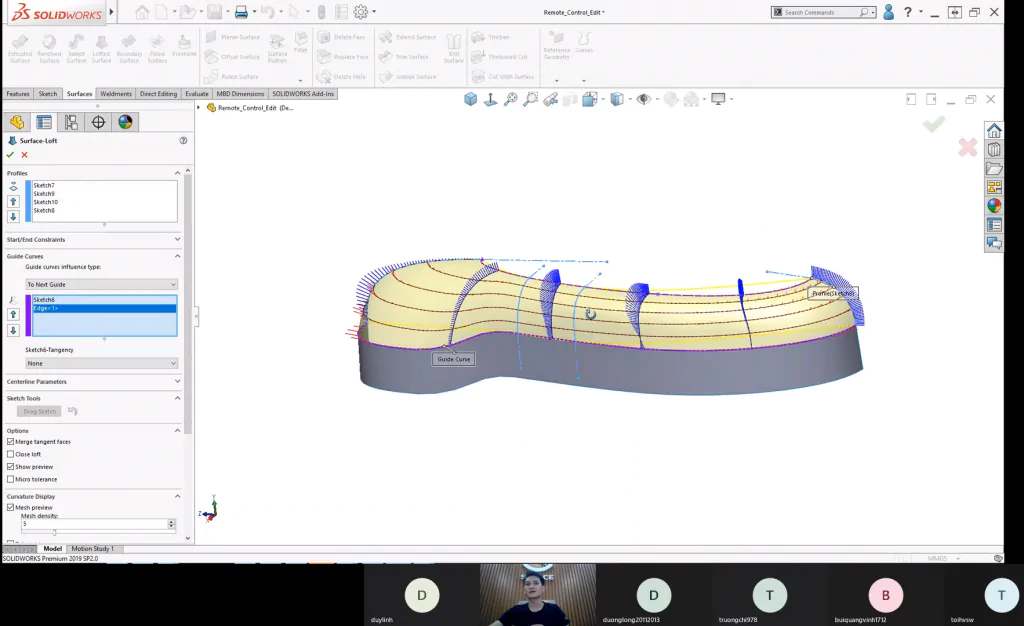The width and height of the screenshot is (1024, 626).
Task: Toggle the Show preview checkbox
Action: [x=10, y=467]
